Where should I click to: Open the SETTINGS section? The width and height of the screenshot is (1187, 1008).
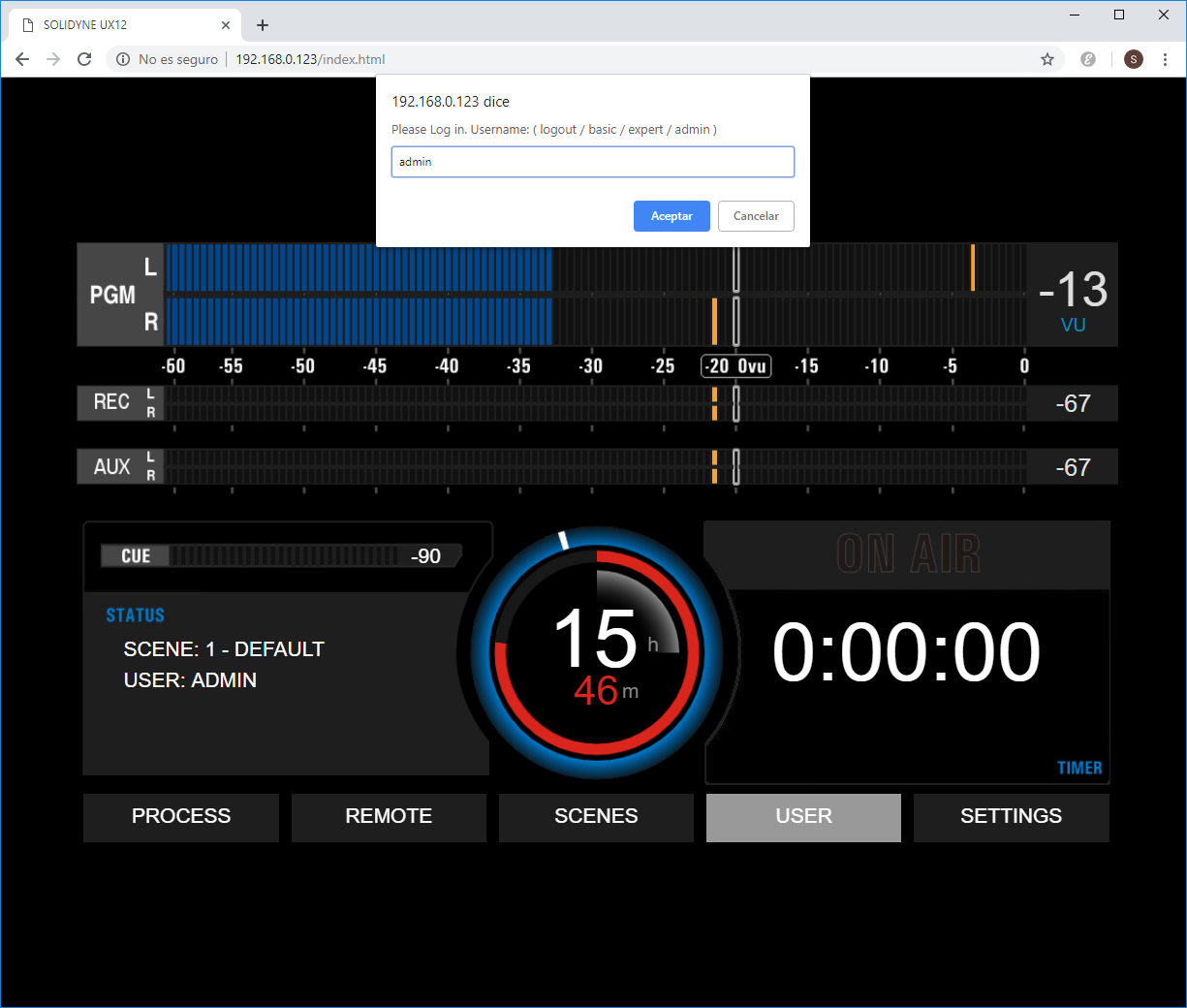pyautogui.click(x=1011, y=817)
